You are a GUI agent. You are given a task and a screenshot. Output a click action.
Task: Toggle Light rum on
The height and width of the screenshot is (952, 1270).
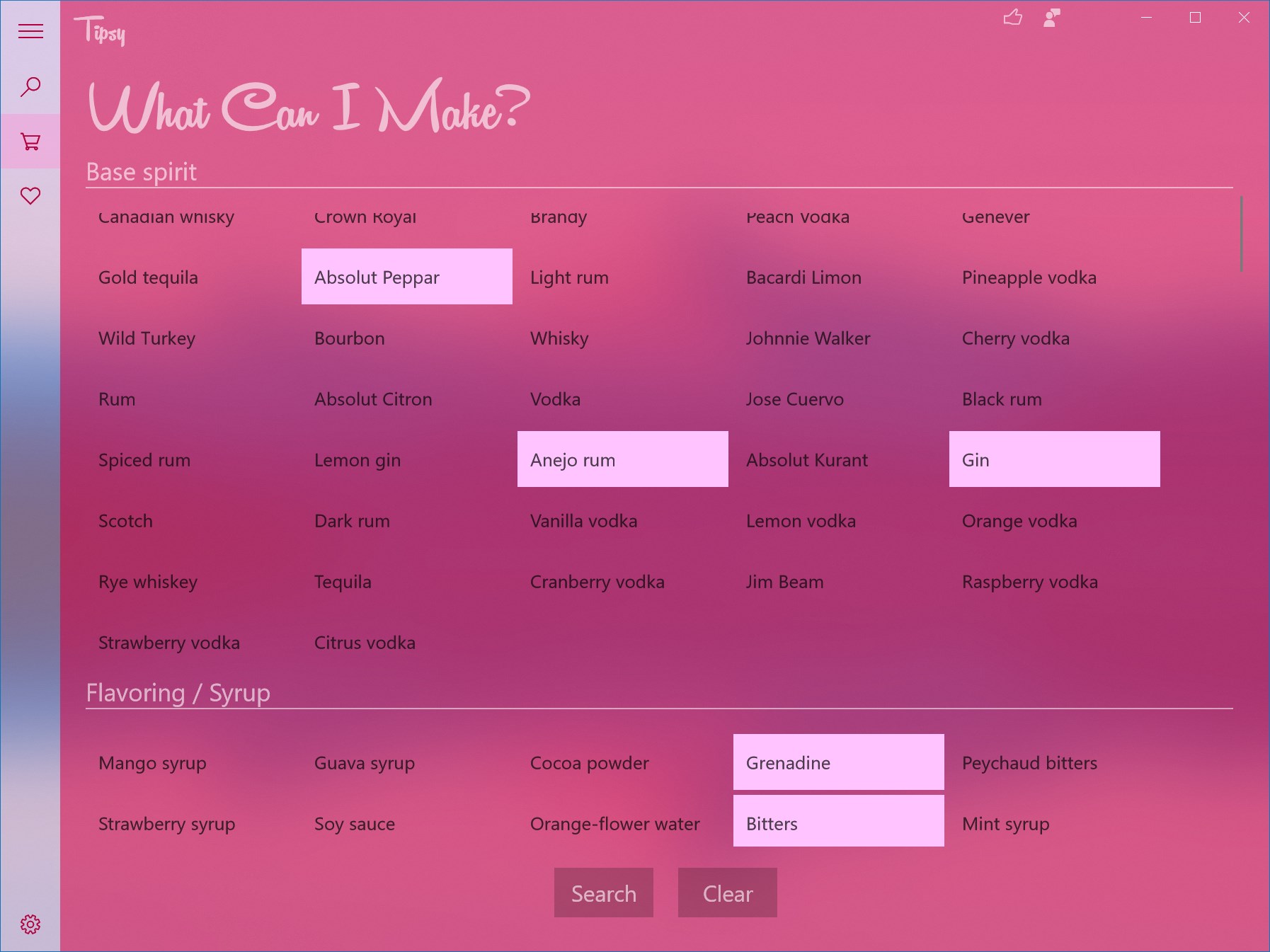click(623, 277)
